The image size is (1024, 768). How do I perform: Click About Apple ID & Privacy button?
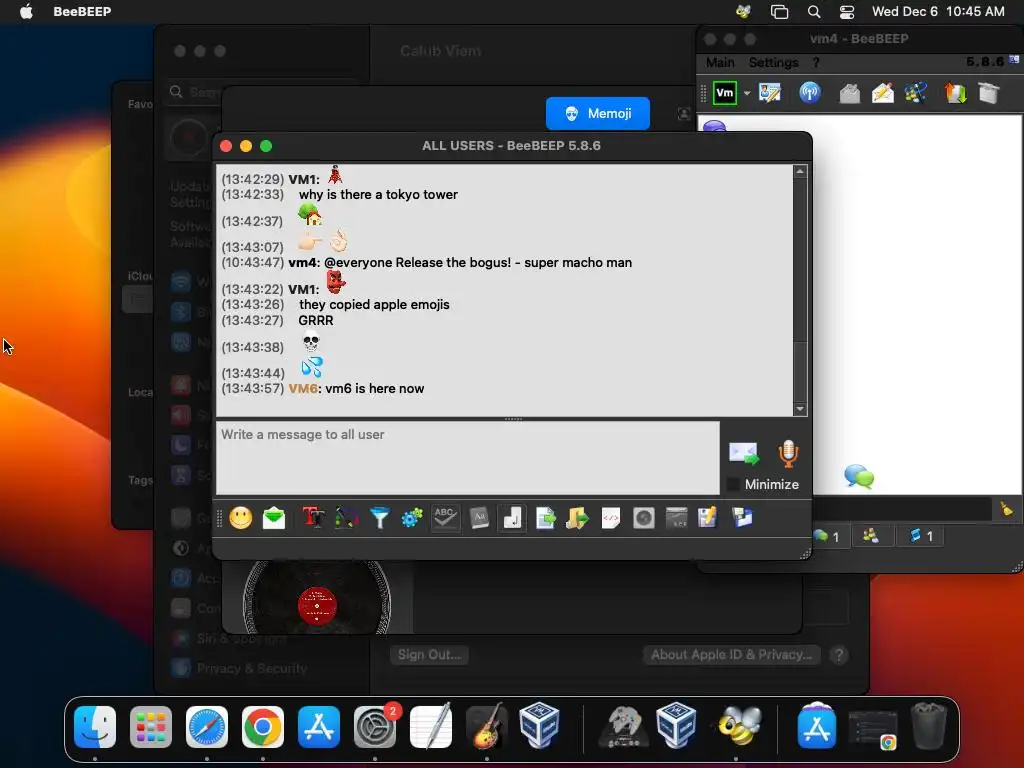click(x=731, y=654)
